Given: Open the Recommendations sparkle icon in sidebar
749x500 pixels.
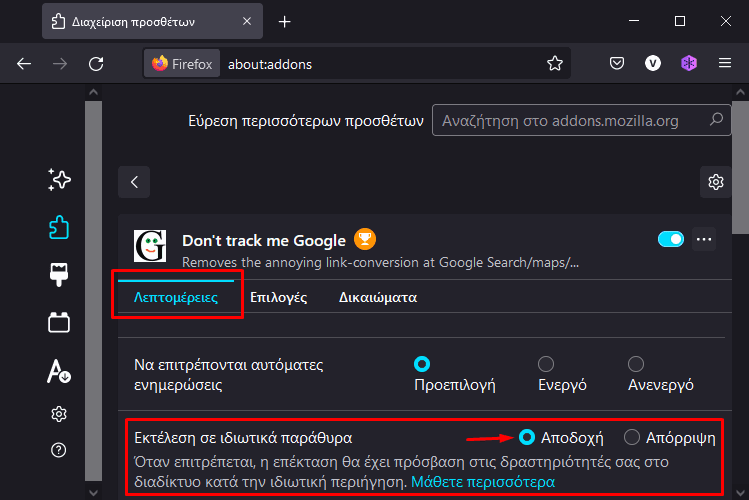Looking at the screenshot, I should 59,180.
